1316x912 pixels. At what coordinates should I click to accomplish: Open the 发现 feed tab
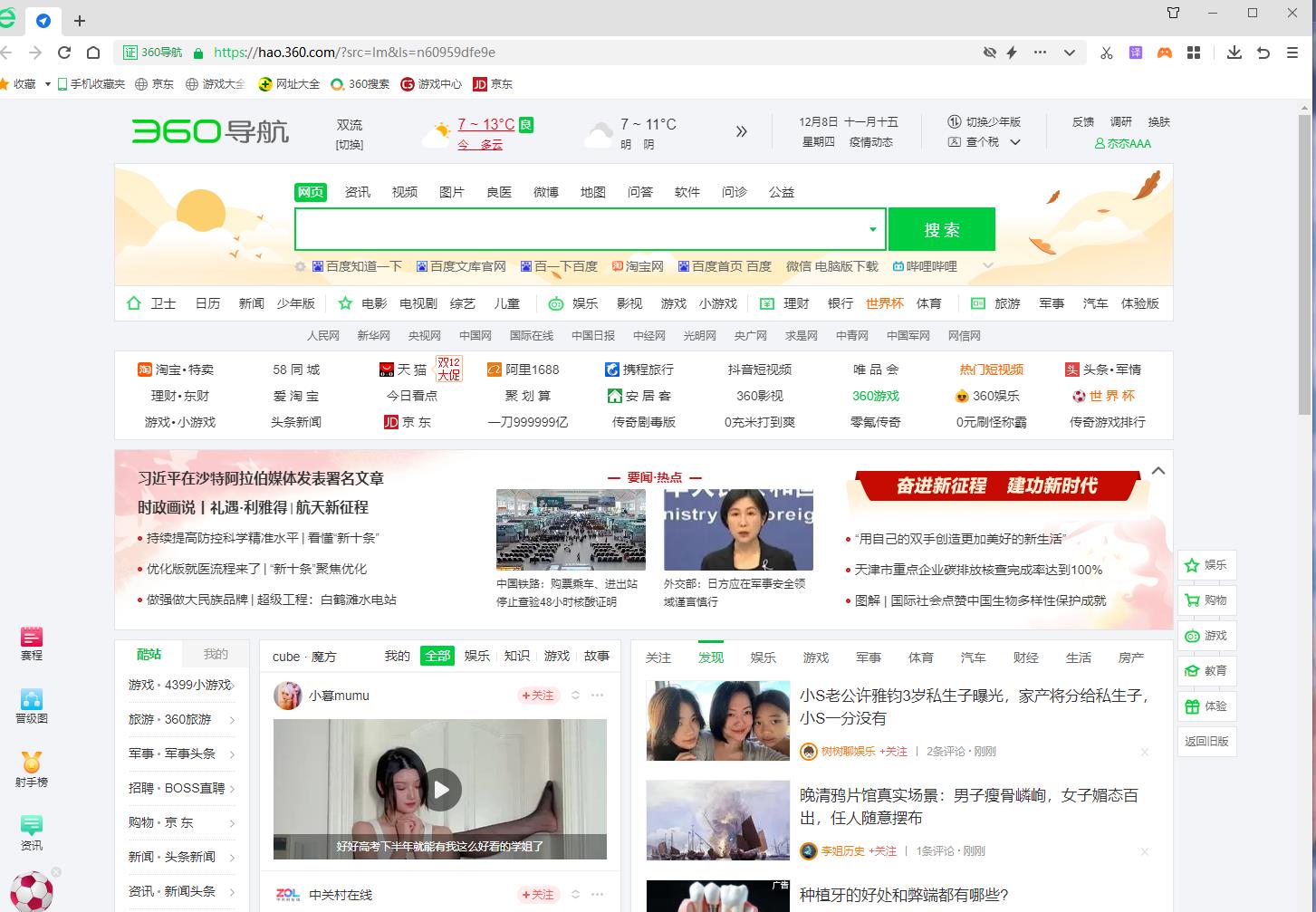click(711, 657)
